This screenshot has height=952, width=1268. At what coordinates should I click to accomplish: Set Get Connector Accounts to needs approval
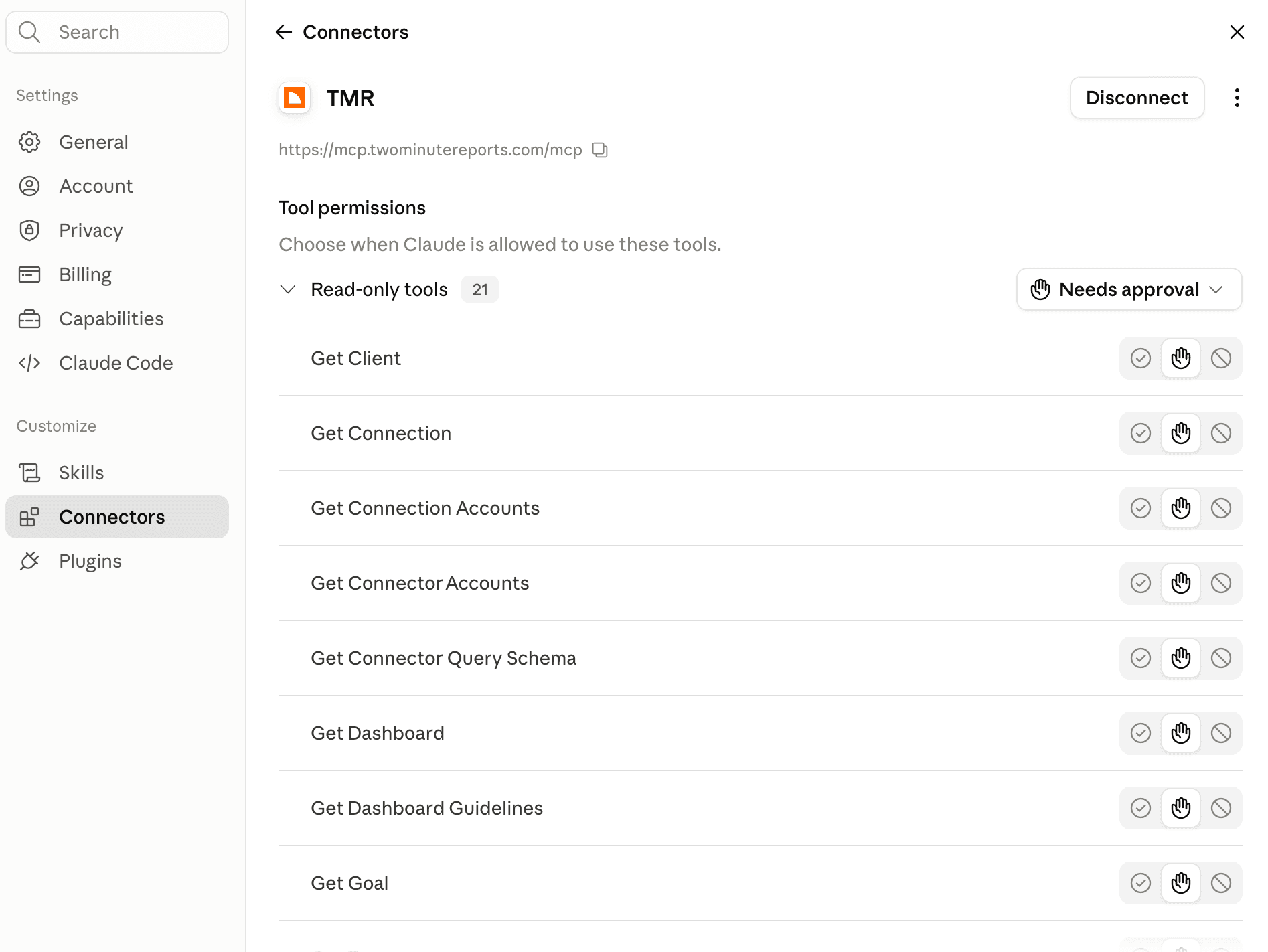coord(1180,583)
